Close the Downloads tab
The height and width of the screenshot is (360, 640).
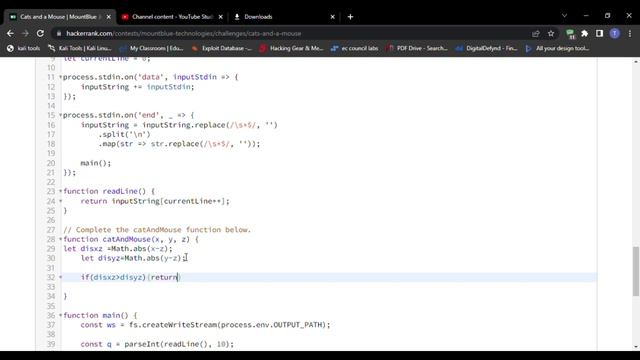[332, 17]
